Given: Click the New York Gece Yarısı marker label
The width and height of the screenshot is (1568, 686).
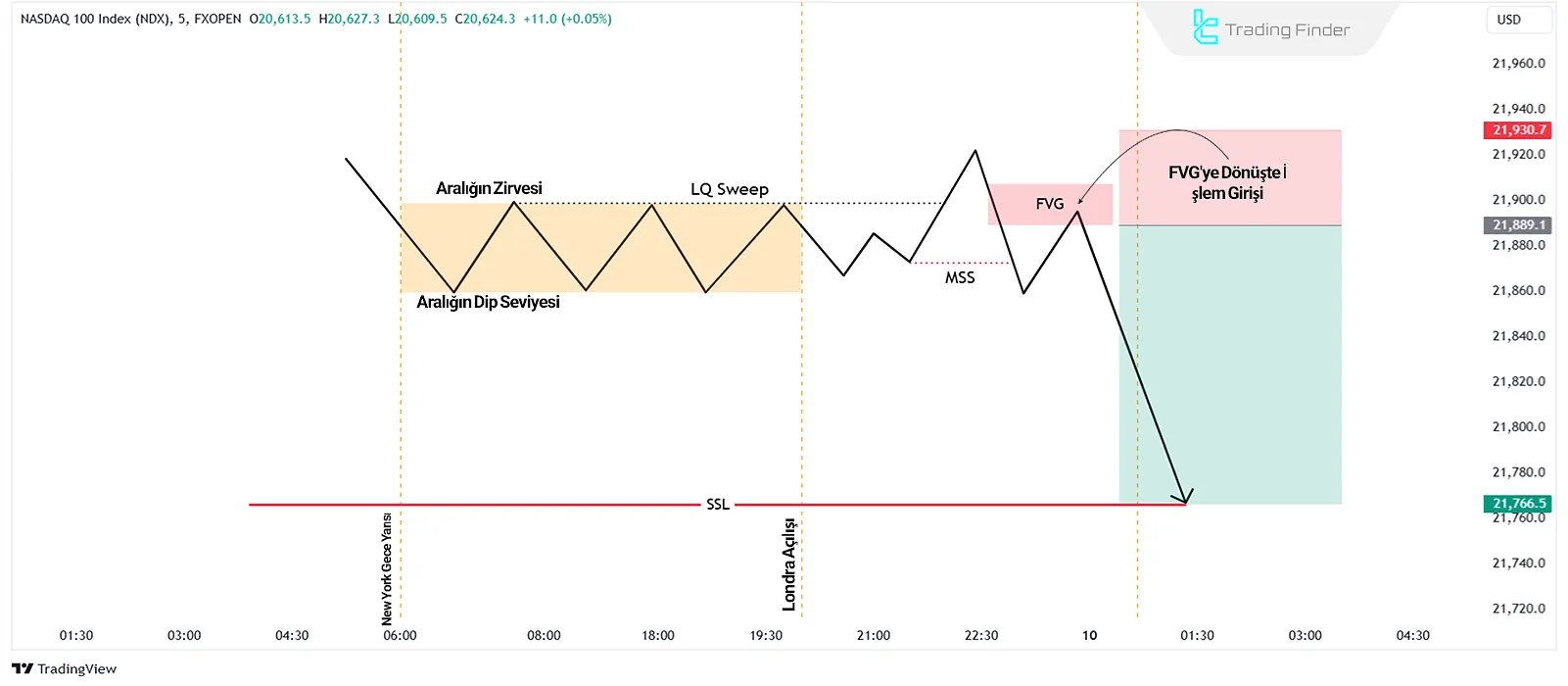Looking at the screenshot, I should click(x=387, y=568).
